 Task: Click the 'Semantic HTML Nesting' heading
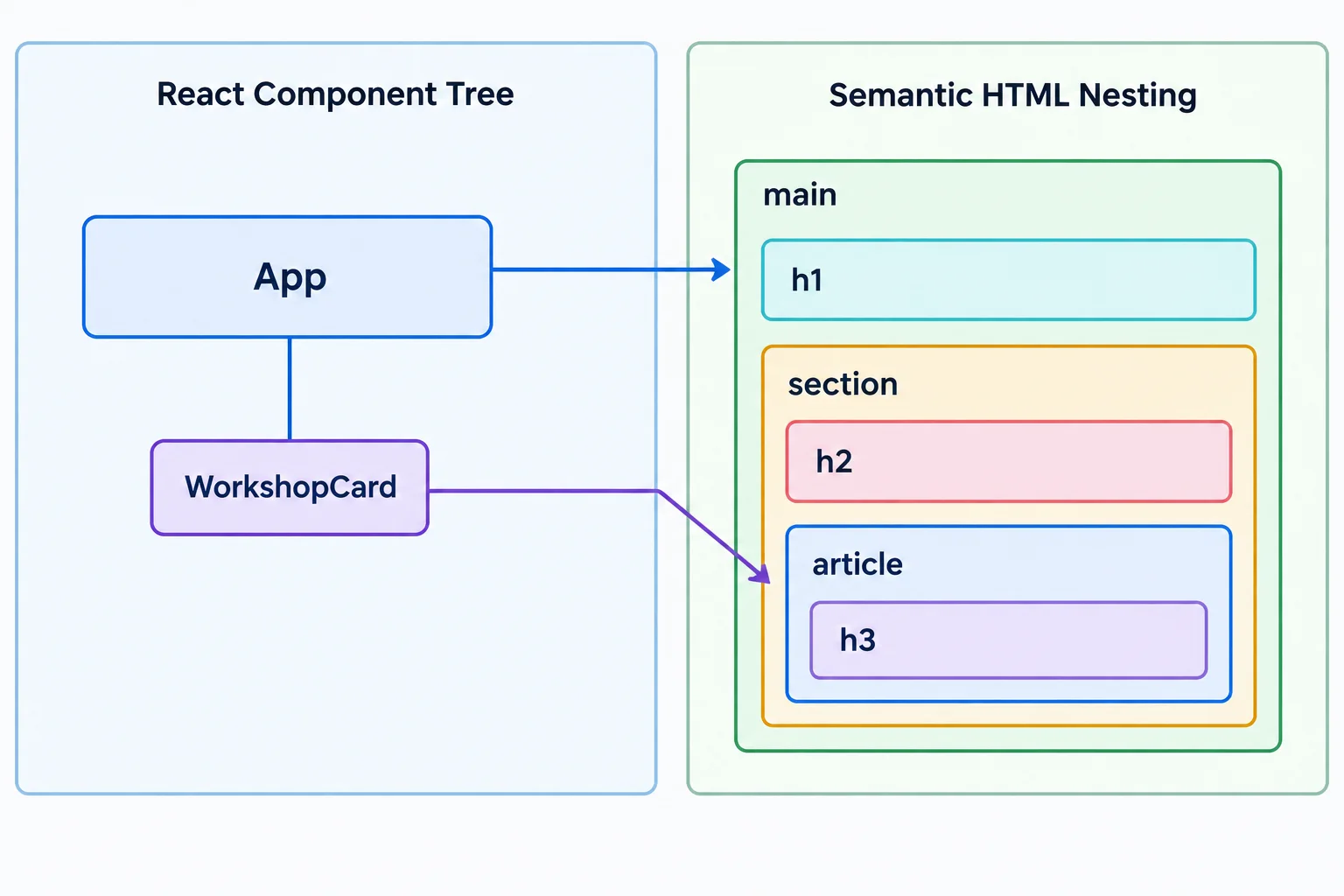pos(1012,94)
